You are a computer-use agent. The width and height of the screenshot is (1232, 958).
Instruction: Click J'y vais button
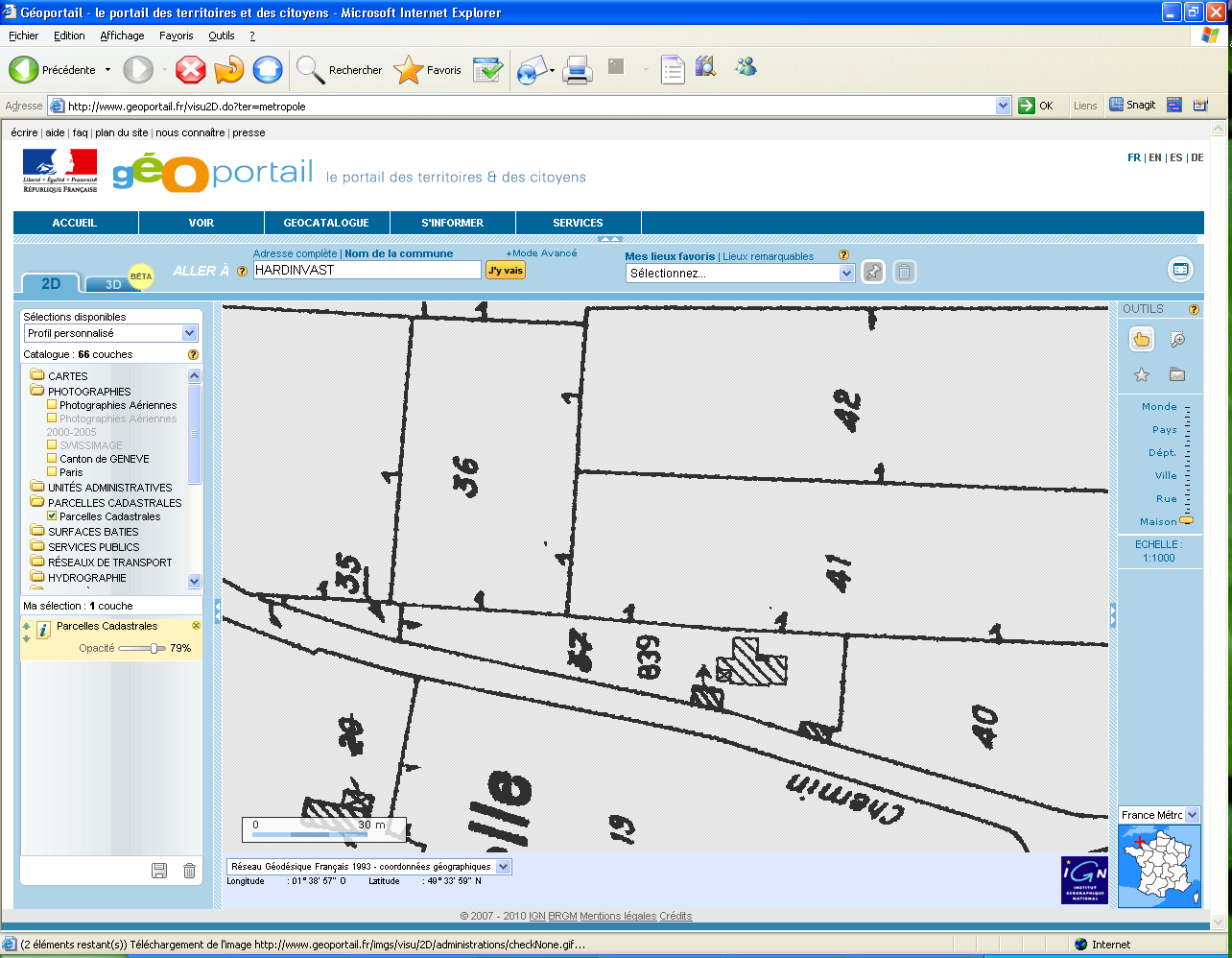[x=506, y=271]
